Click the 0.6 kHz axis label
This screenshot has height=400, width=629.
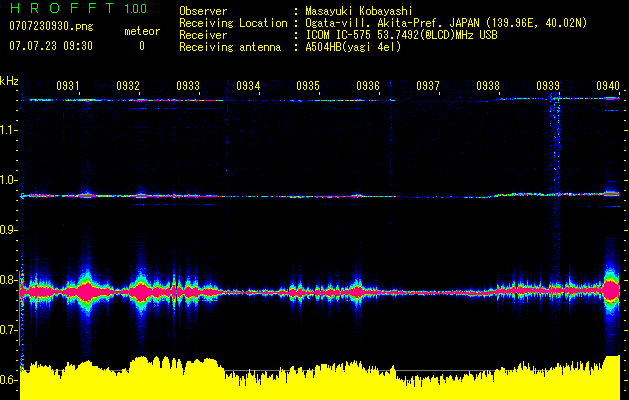[x=8, y=380]
